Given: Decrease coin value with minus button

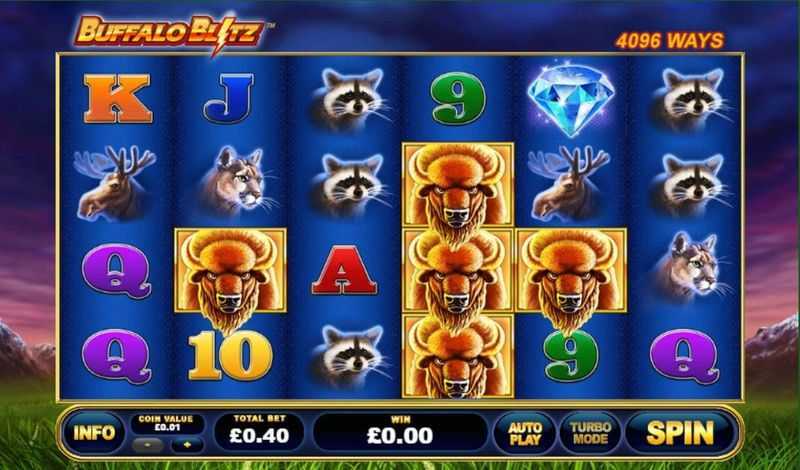Looking at the screenshot, I should coord(147,445).
